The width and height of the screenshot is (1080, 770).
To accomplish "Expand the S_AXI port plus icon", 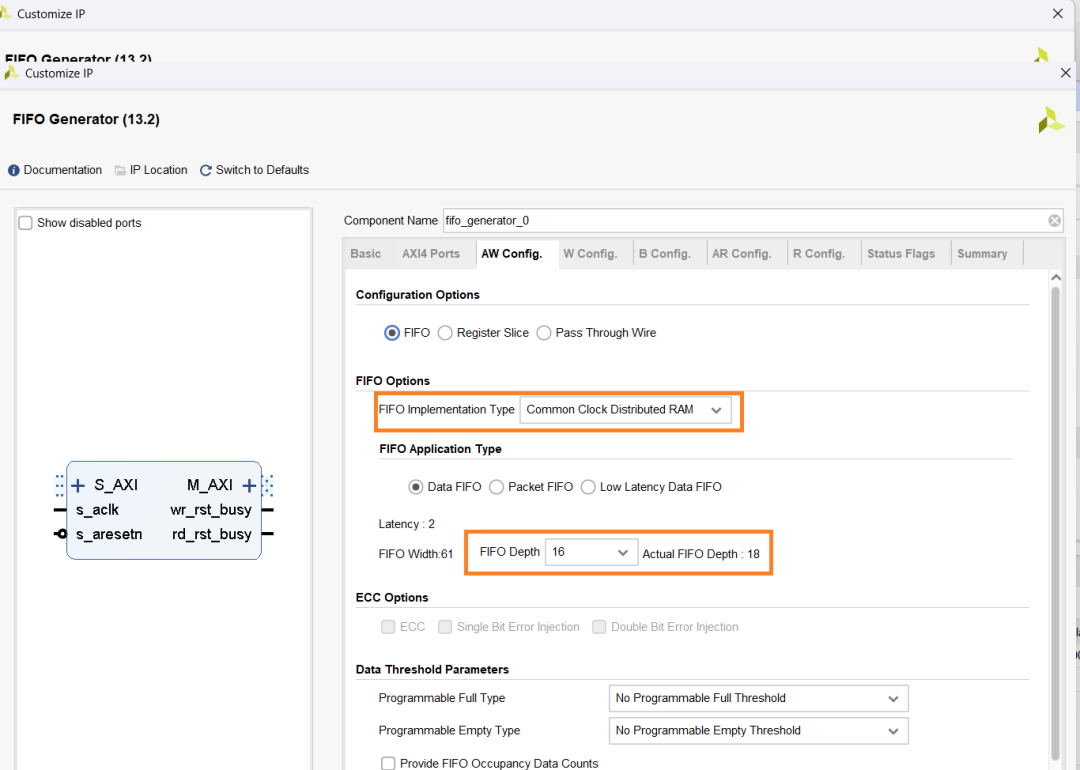I will point(78,486).
